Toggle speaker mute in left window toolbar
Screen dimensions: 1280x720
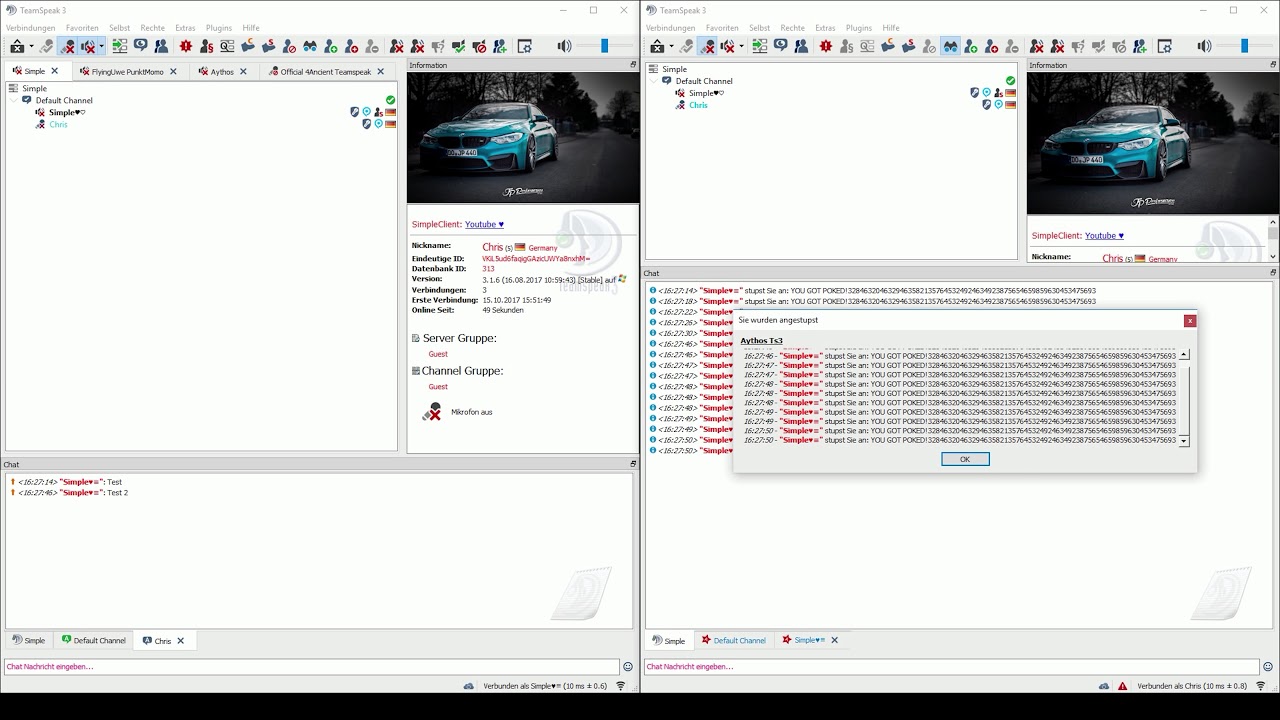pyautogui.click(x=88, y=46)
